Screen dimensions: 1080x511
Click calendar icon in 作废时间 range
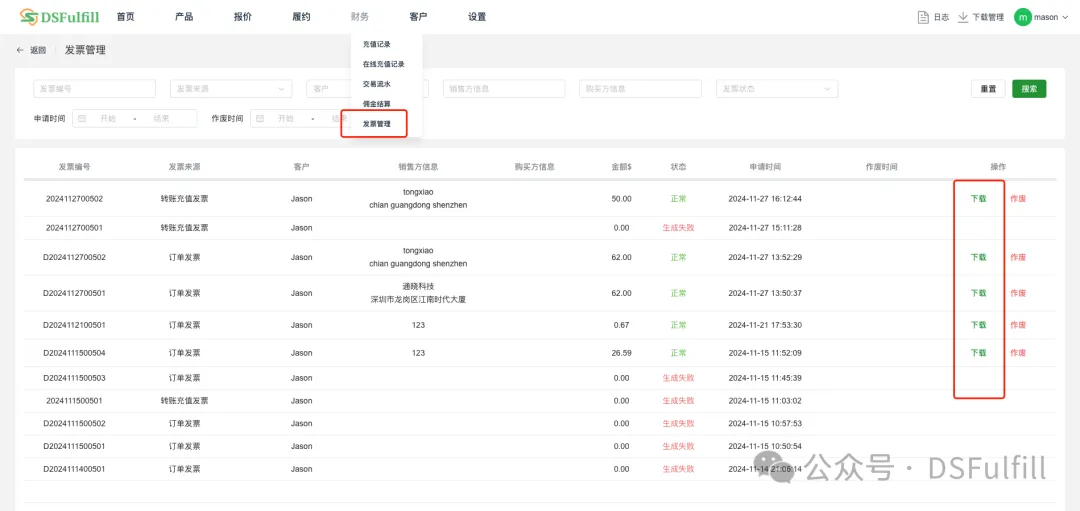(x=260, y=118)
